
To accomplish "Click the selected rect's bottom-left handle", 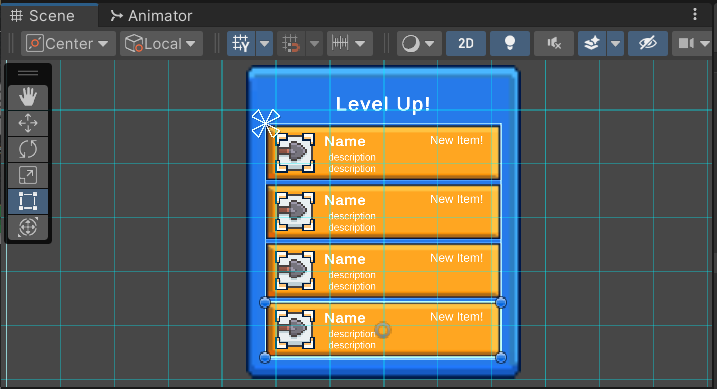I will (265, 357).
